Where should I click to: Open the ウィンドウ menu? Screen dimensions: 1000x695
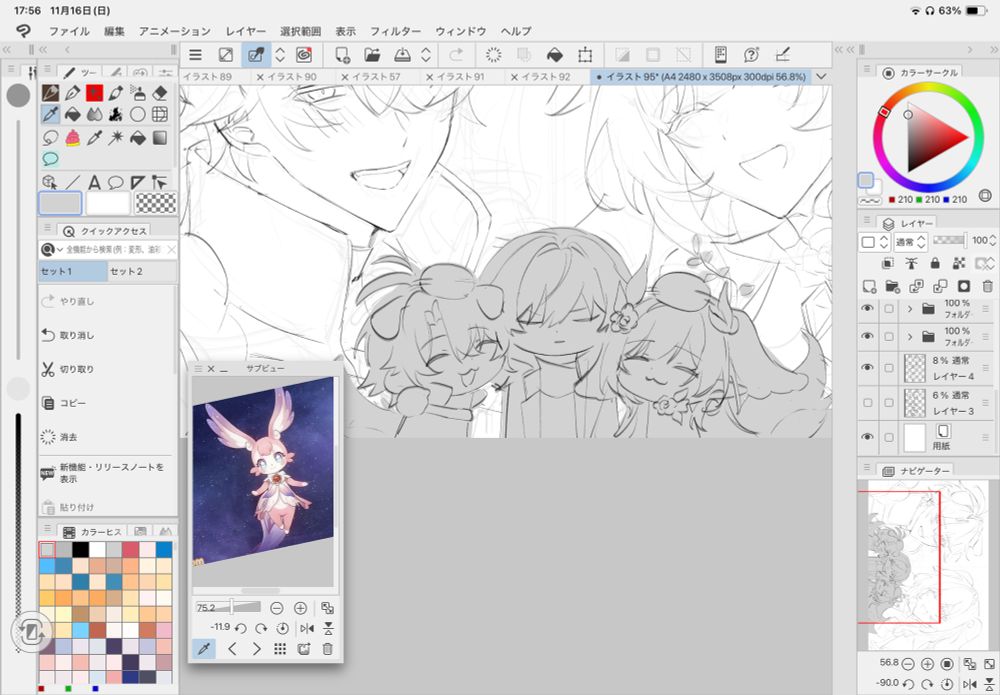pyautogui.click(x=460, y=31)
